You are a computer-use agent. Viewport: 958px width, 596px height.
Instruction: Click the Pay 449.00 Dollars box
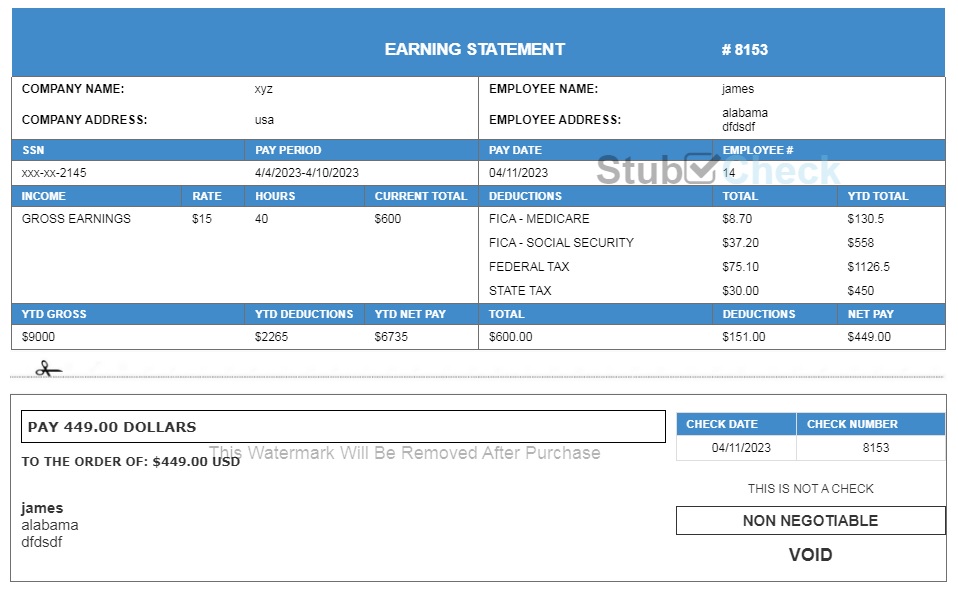coord(342,427)
